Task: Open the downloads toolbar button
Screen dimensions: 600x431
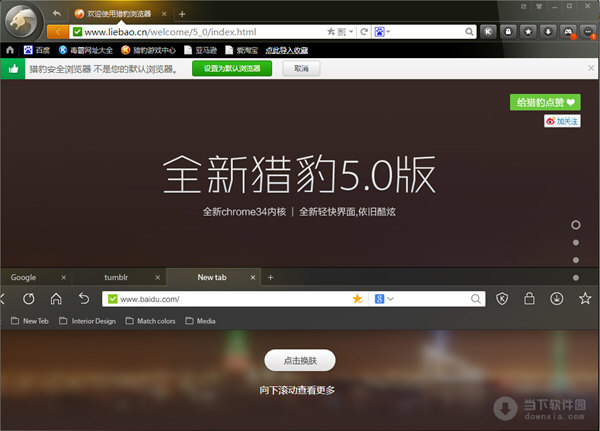Action: (548, 31)
